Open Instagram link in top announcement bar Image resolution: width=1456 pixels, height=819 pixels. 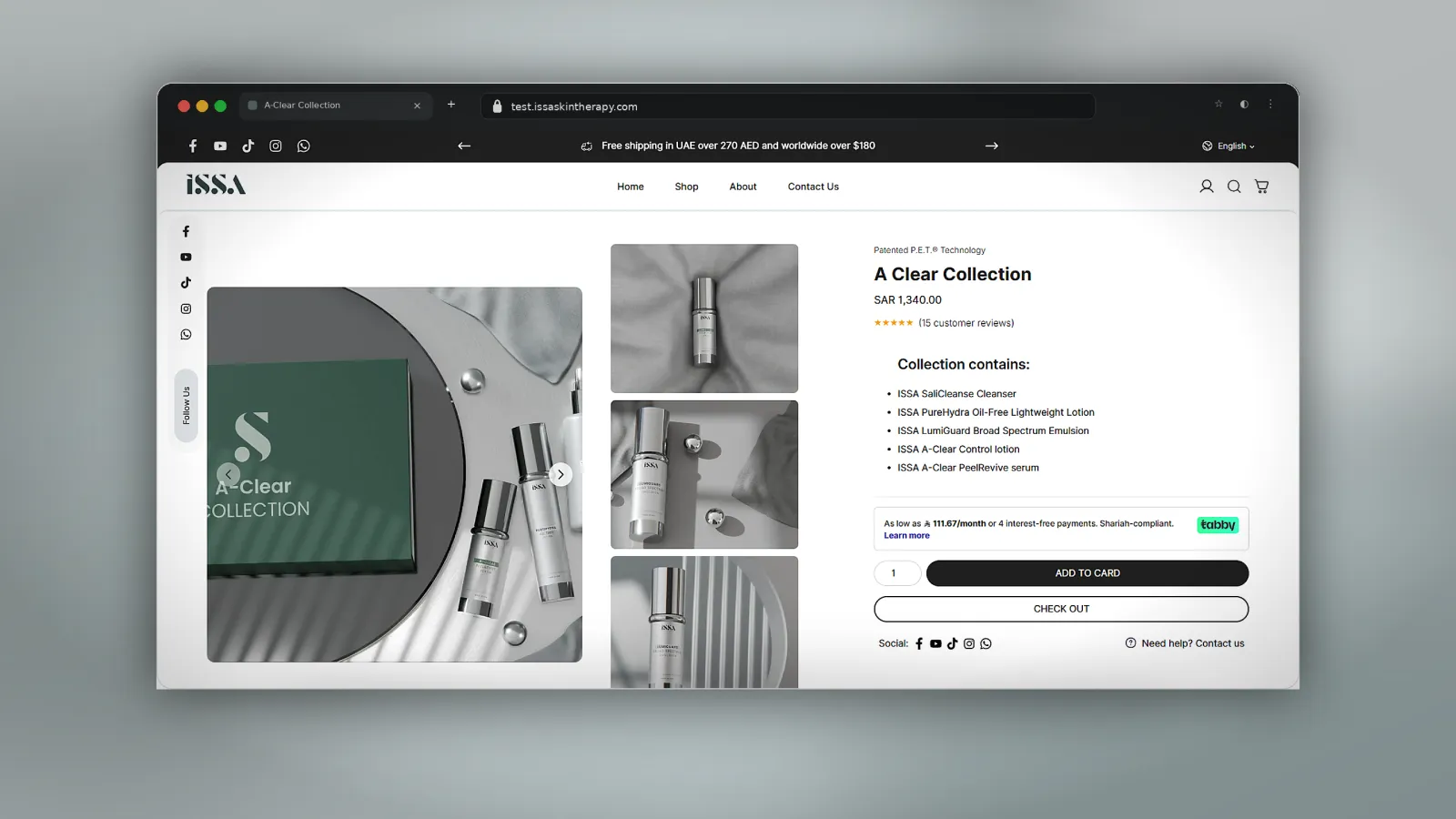click(x=276, y=146)
